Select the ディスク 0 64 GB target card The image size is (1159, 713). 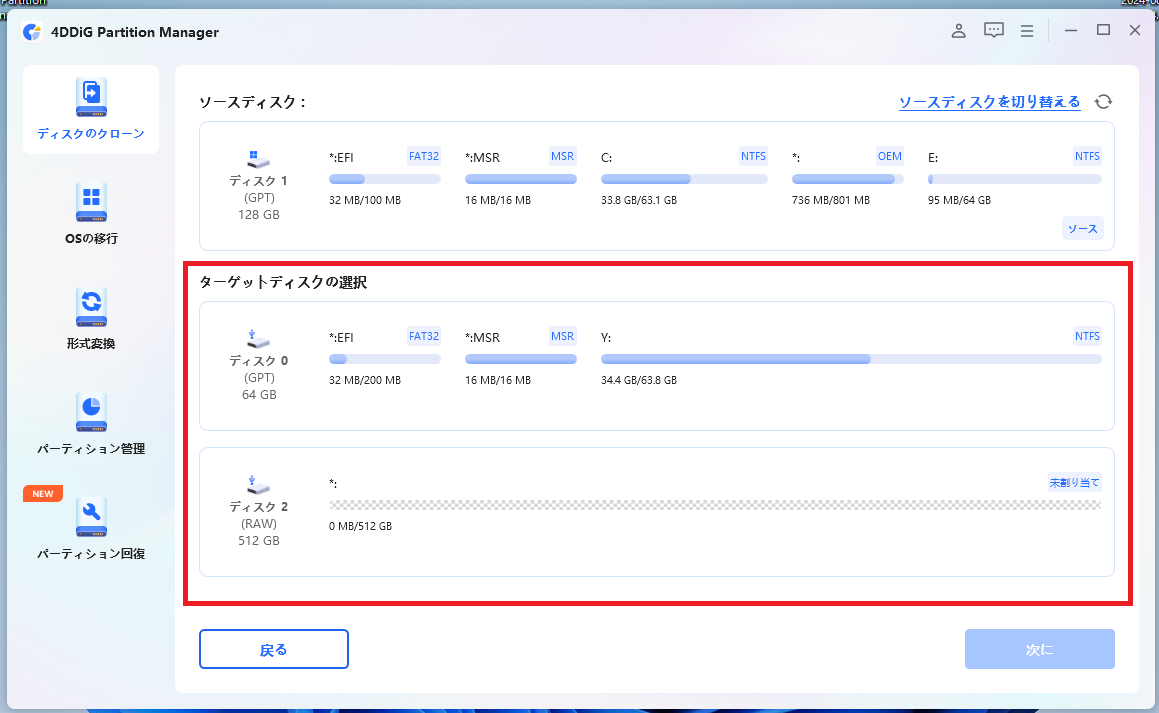656,366
